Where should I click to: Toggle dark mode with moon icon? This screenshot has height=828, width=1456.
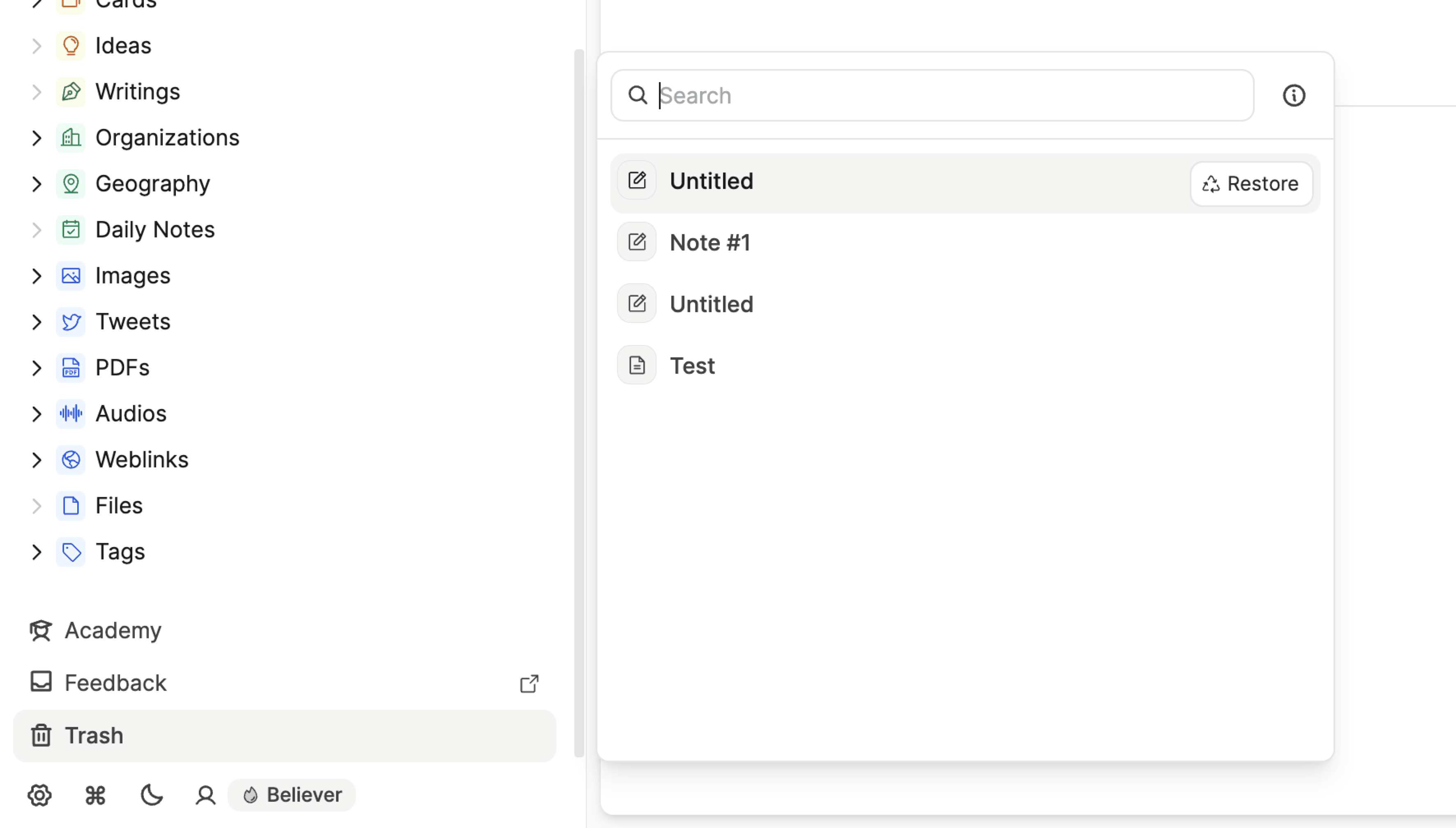click(x=151, y=795)
